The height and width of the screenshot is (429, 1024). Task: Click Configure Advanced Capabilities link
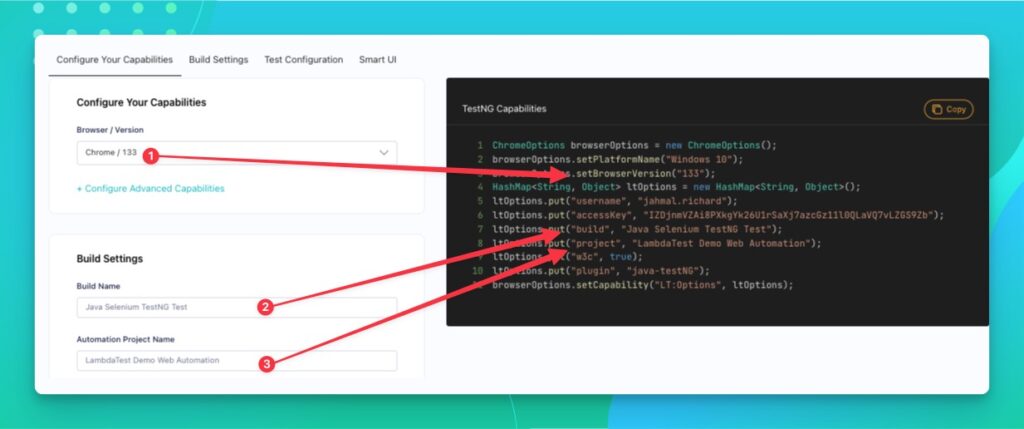[150, 189]
